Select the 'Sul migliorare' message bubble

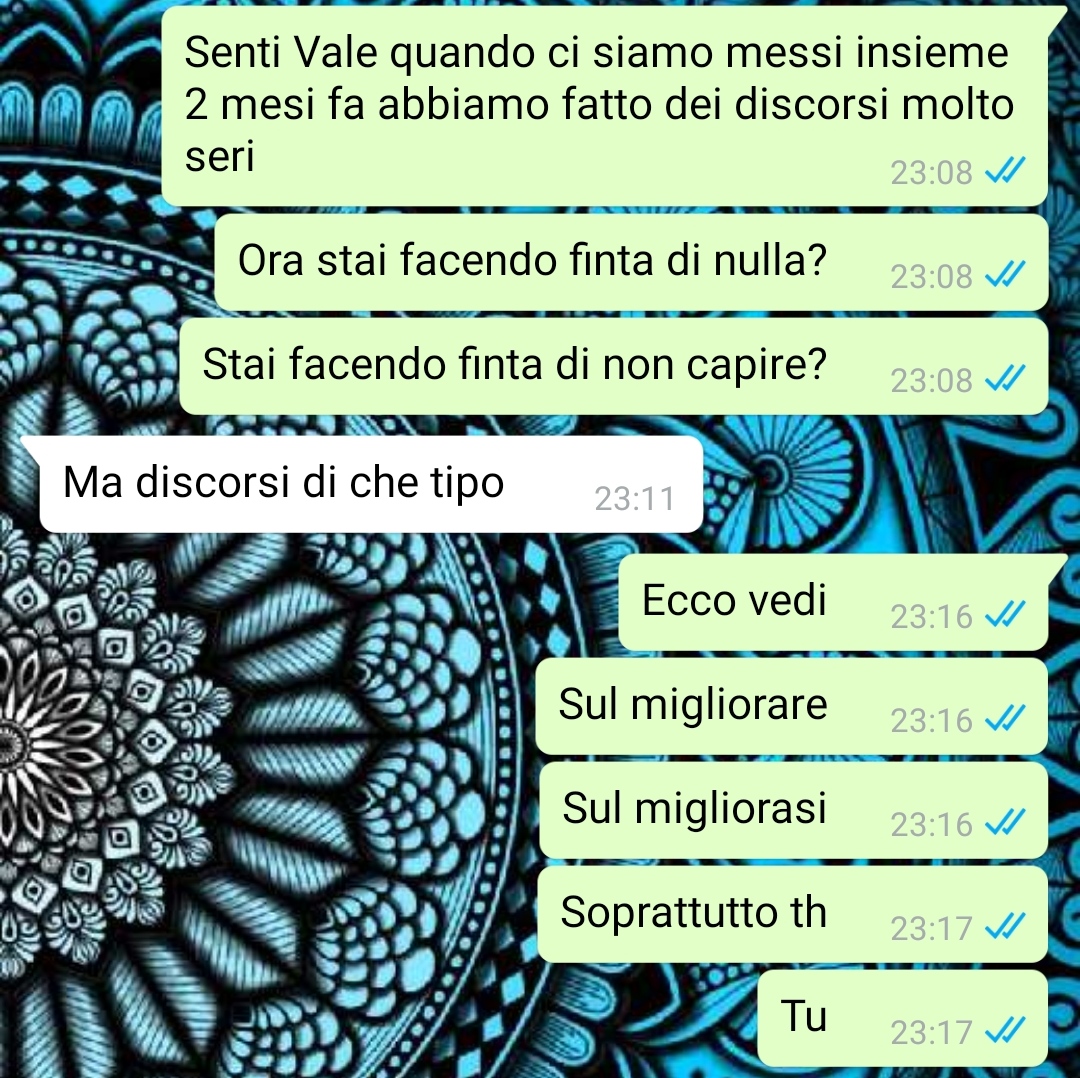792,706
